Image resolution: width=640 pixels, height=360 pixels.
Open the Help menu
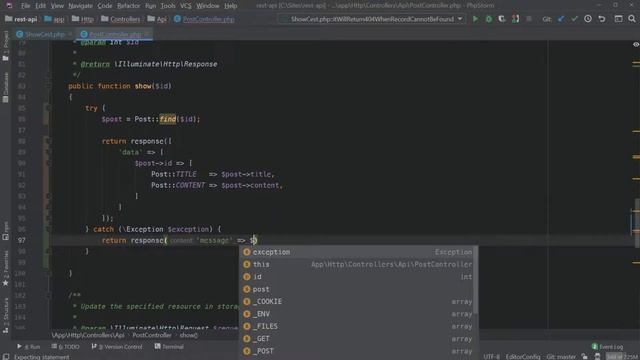[231, 6]
